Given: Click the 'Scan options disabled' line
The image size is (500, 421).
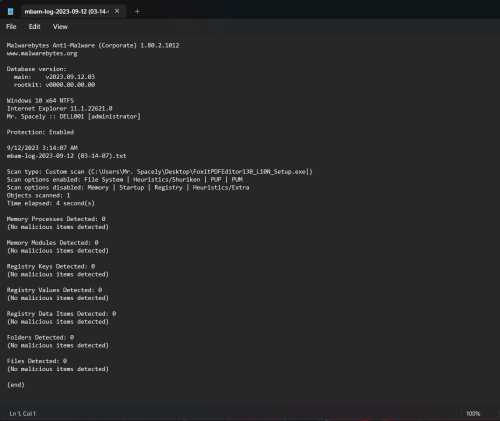Looking at the screenshot, I should [x=128, y=188].
